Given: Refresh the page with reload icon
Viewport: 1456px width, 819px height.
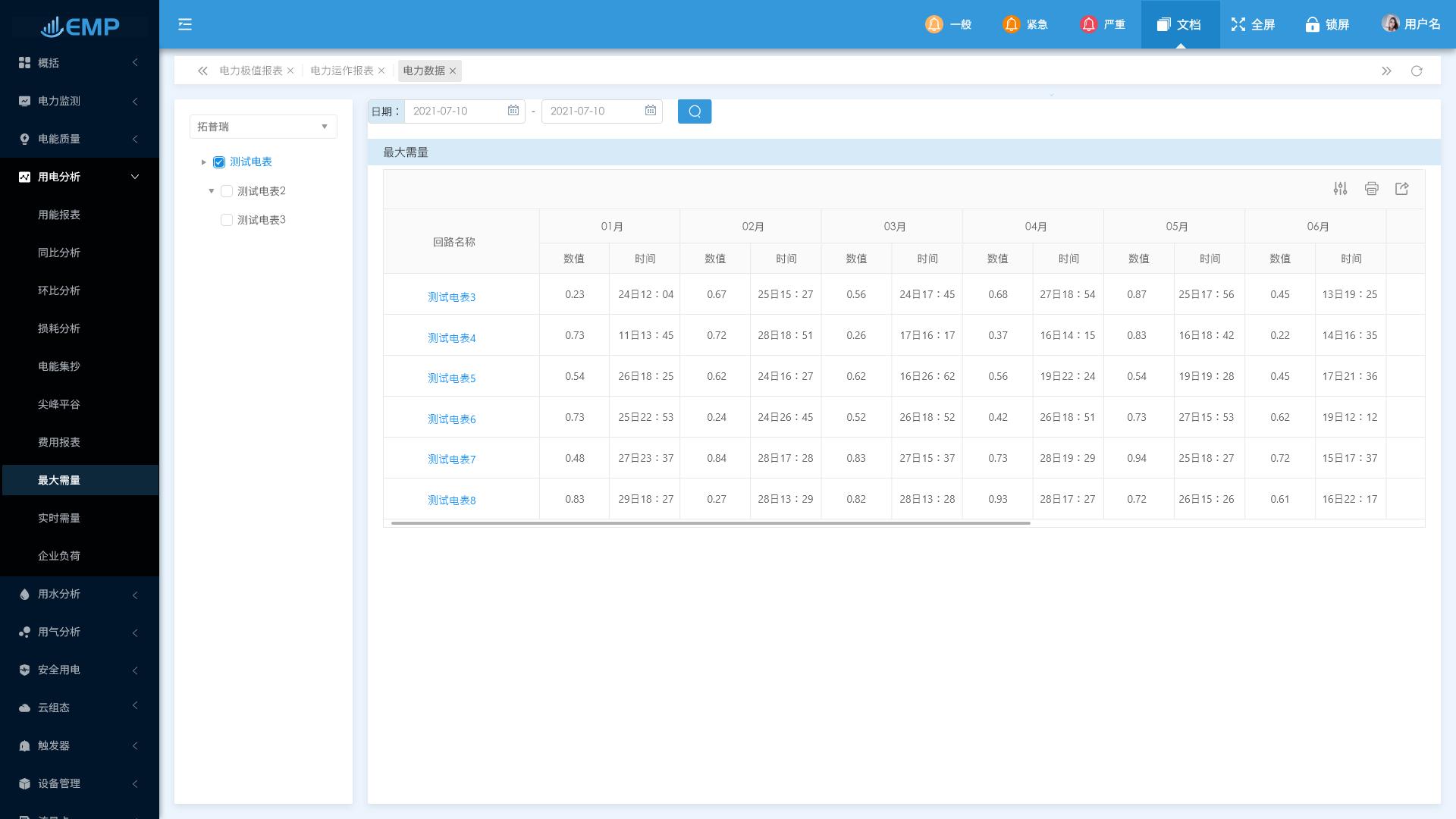Looking at the screenshot, I should (1416, 71).
